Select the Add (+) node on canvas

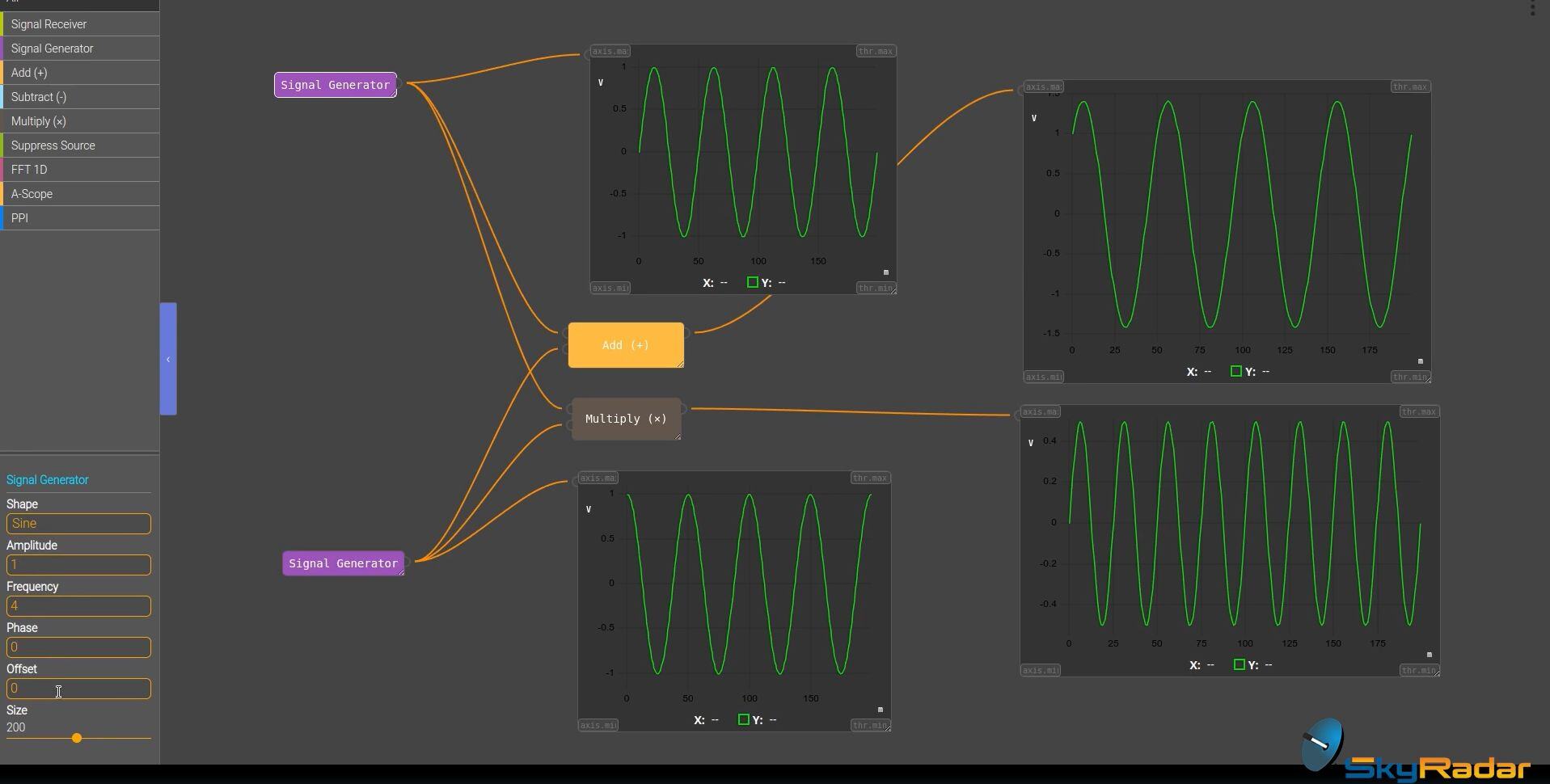tap(625, 345)
